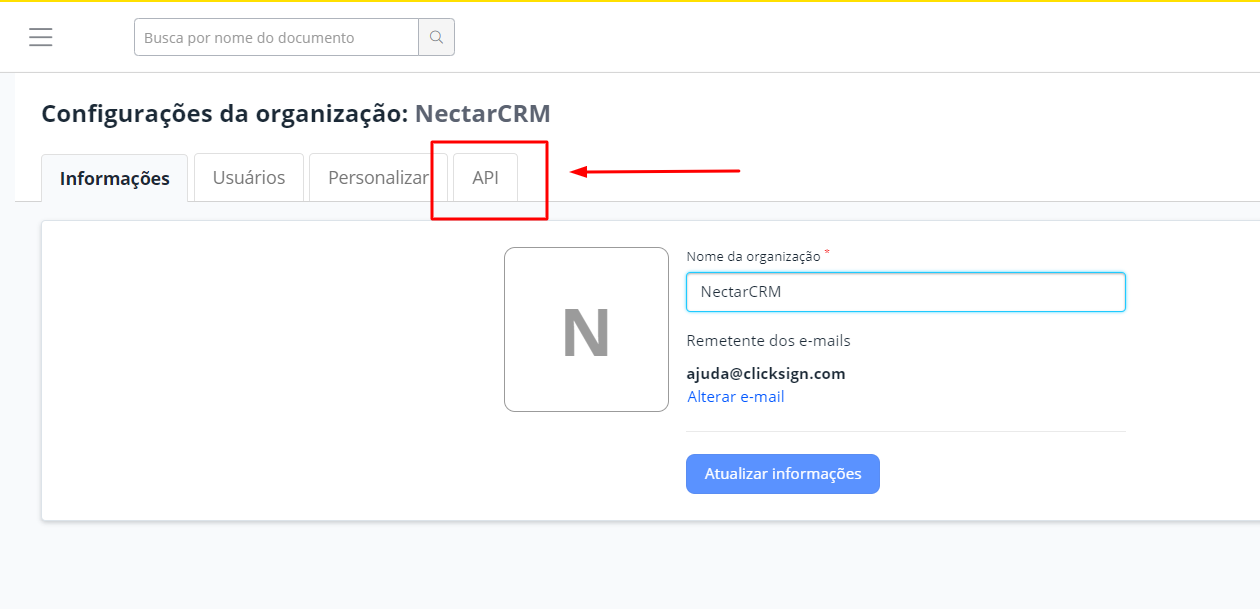Image resolution: width=1260 pixels, height=609 pixels.
Task: Click the page heading Configurações da organização
Action: point(296,113)
